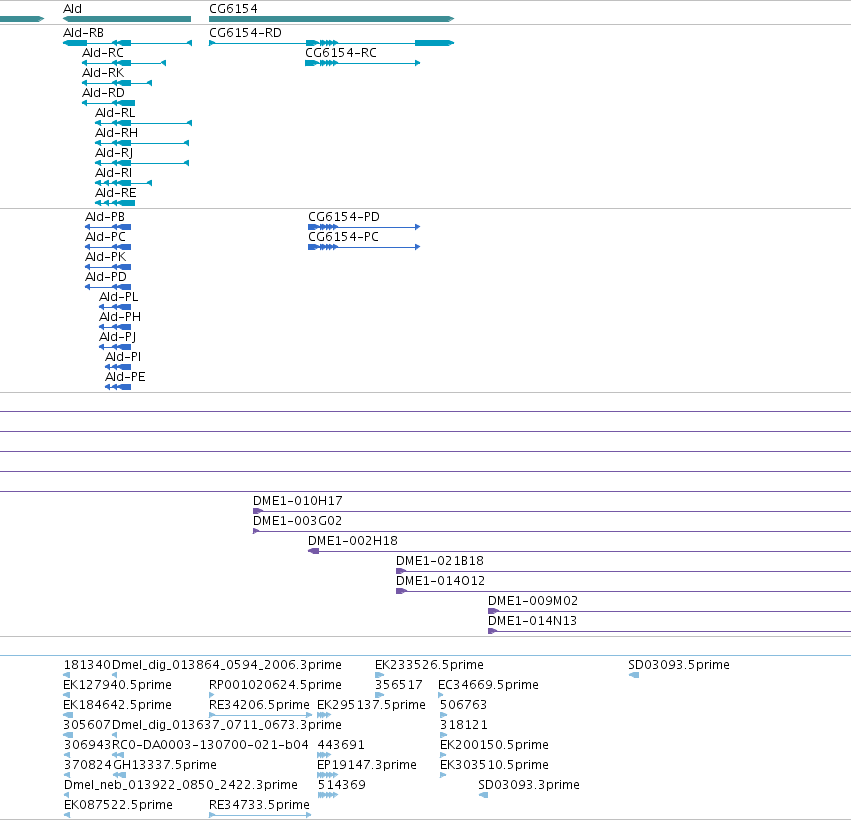Image resolution: width=851 pixels, height=820 pixels.
Task: Select the RC0-DA0003-130700-021-b04 label
Action: [210, 745]
